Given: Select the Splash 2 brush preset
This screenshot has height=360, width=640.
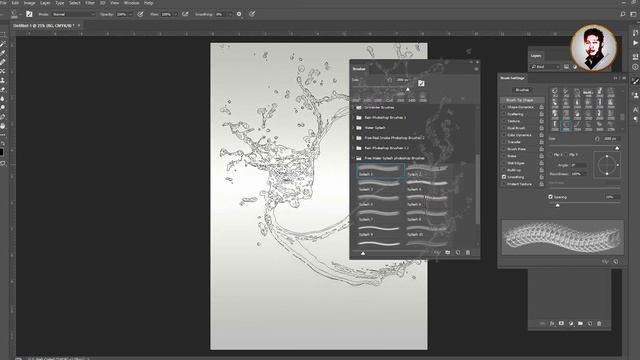Looking at the screenshot, I should pyautogui.click(x=428, y=171).
